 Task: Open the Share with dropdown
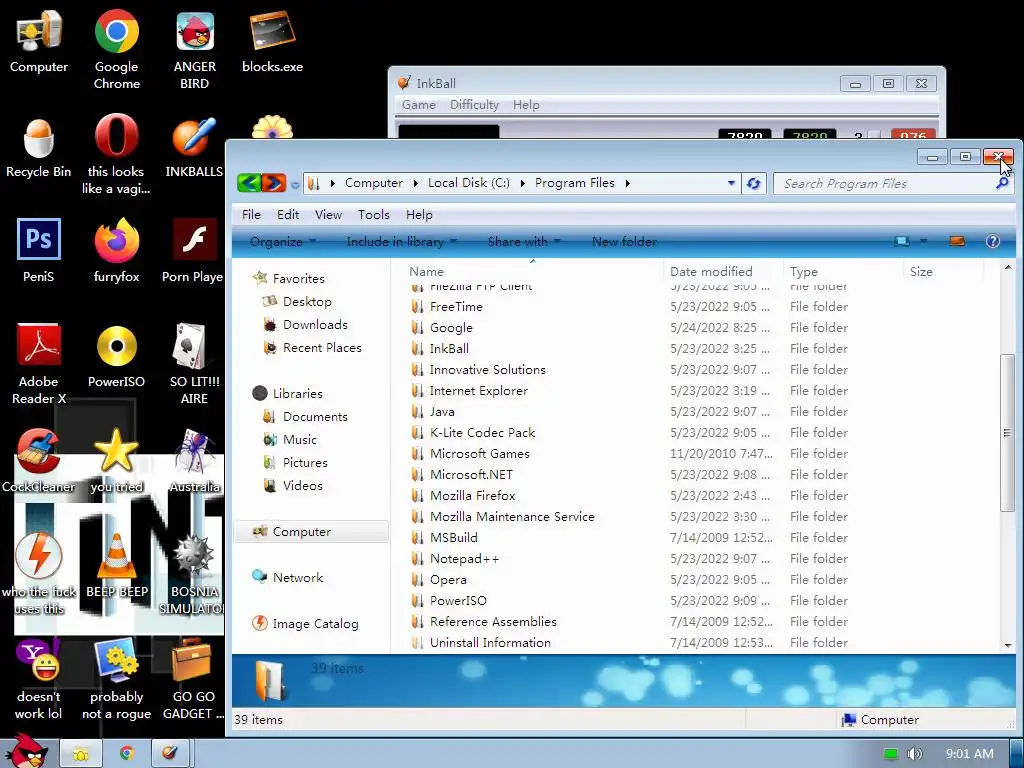click(524, 242)
